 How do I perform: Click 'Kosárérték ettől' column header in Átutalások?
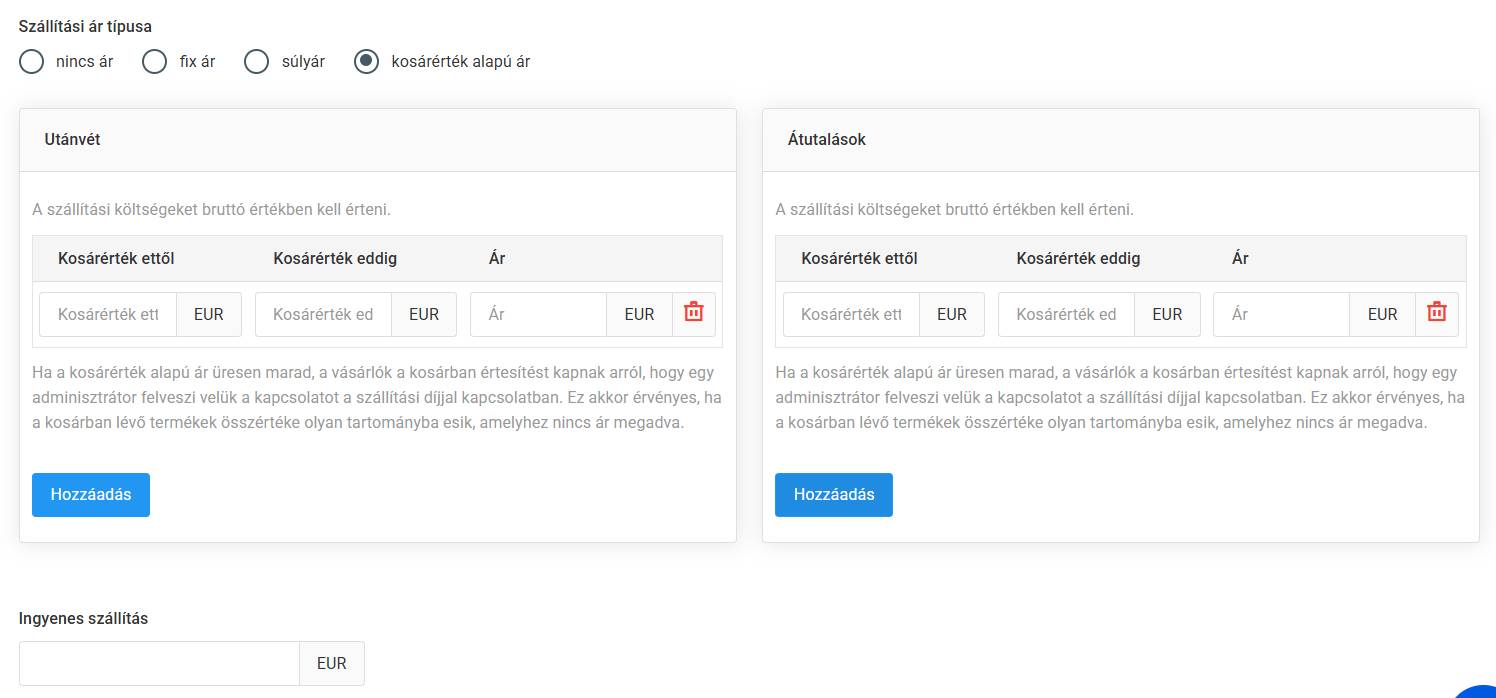click(859, 259)
